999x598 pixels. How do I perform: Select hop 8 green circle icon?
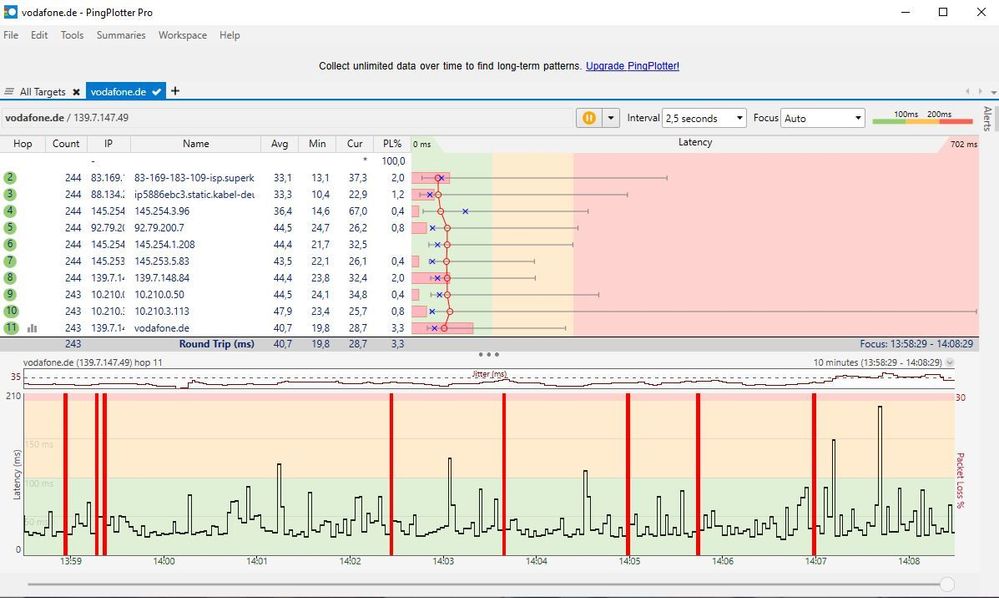(10, 278)
